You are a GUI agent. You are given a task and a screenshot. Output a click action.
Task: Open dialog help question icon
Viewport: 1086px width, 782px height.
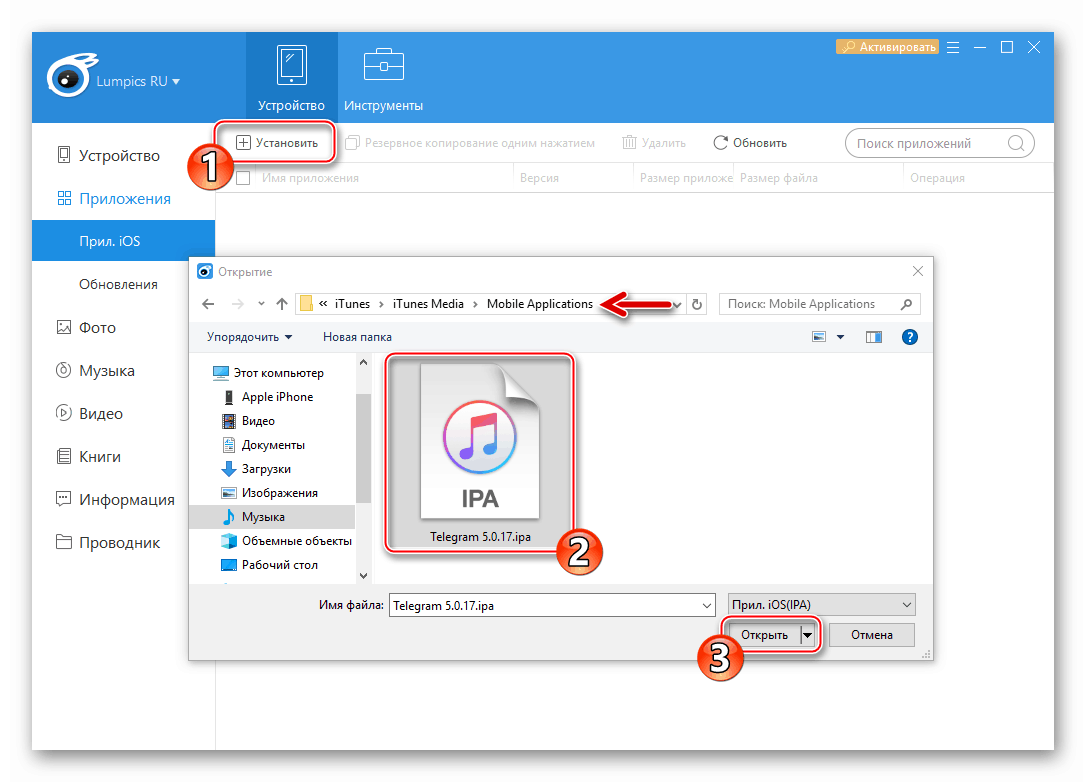[909, 337]
